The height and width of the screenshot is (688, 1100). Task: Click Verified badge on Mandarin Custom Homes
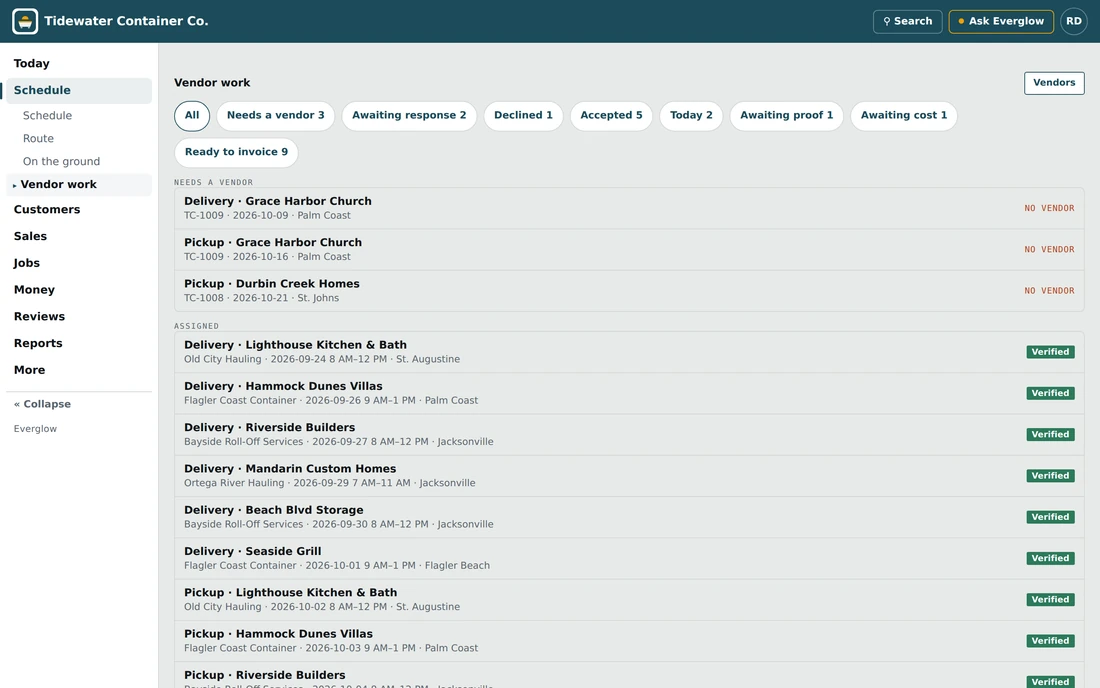pos(1050,475)
